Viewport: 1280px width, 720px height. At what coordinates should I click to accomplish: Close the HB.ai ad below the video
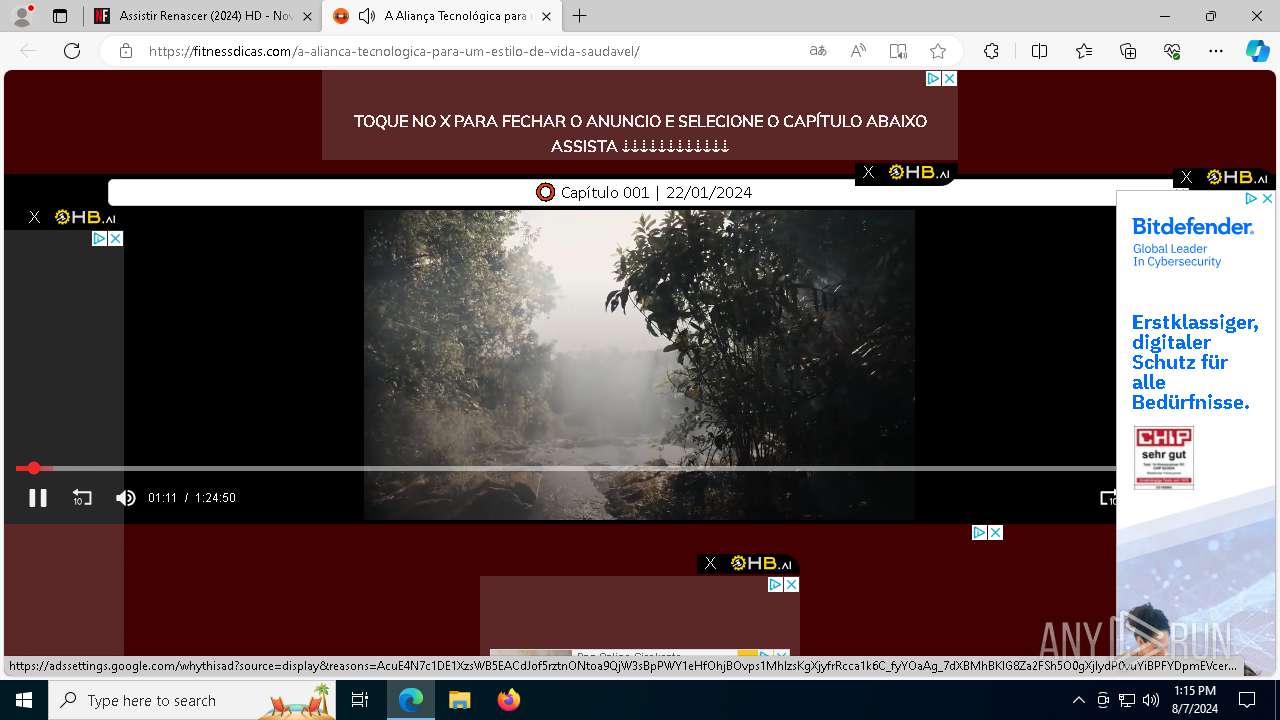tap(710, 563)
